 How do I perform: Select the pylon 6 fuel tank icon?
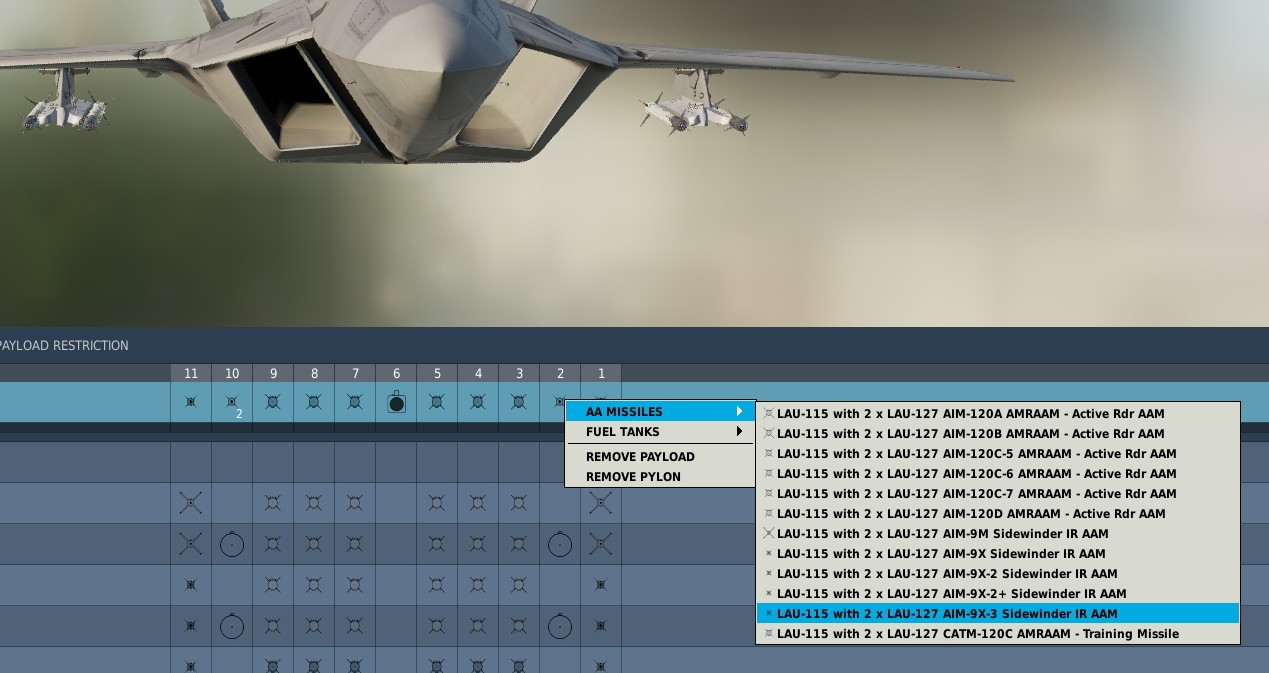tap(396, 402)
